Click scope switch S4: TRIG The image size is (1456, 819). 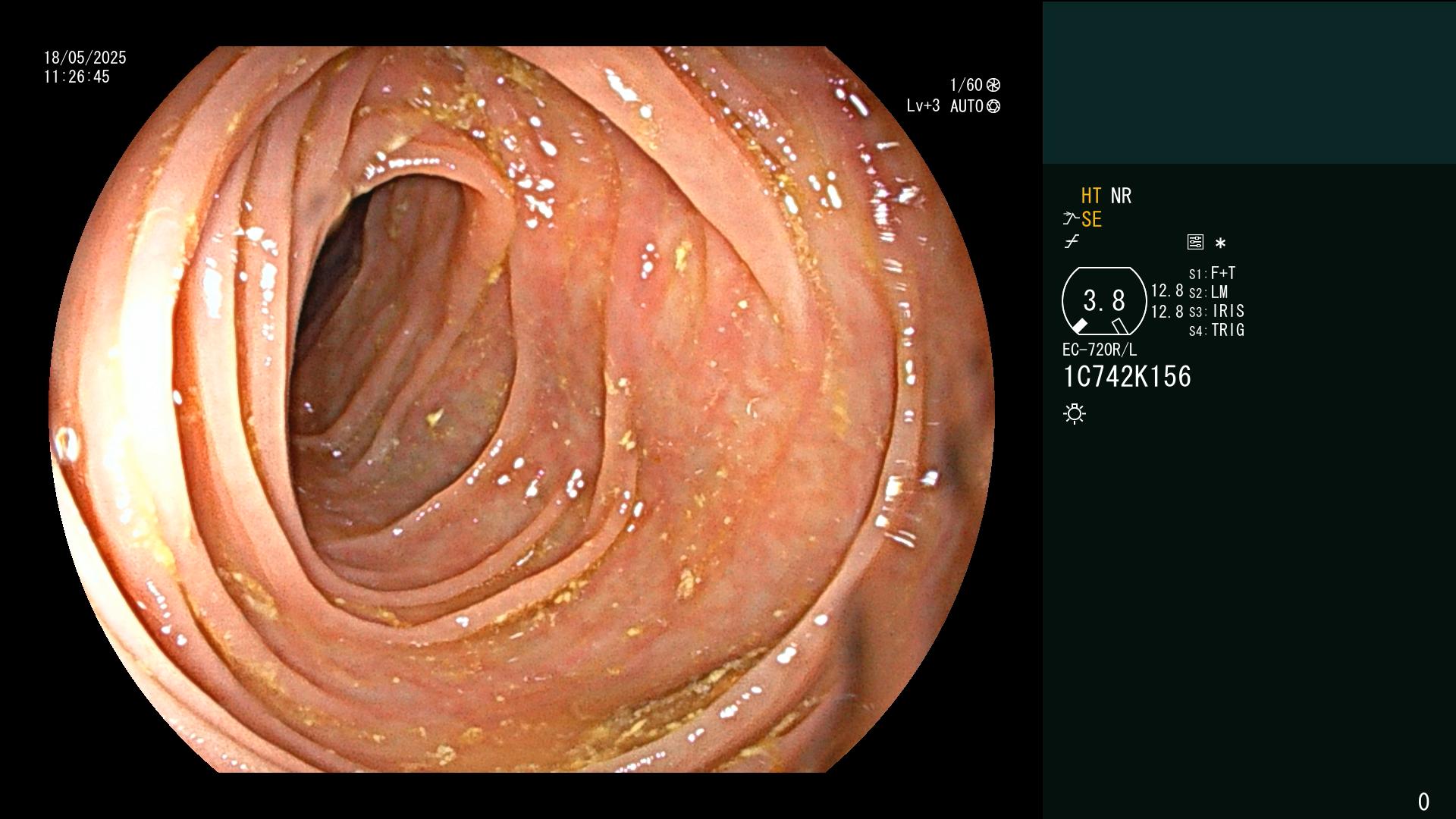1216,330
